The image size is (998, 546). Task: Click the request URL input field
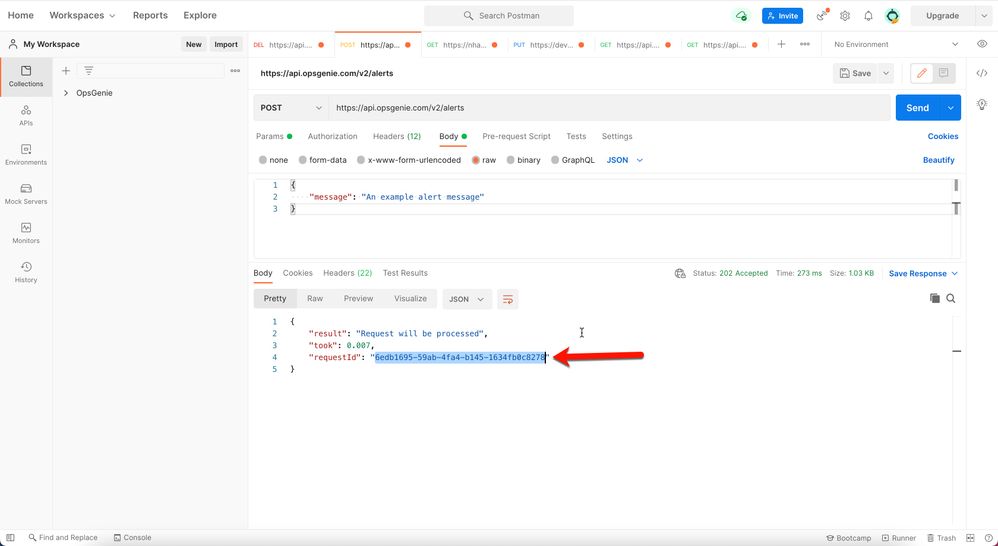[609, 108]
